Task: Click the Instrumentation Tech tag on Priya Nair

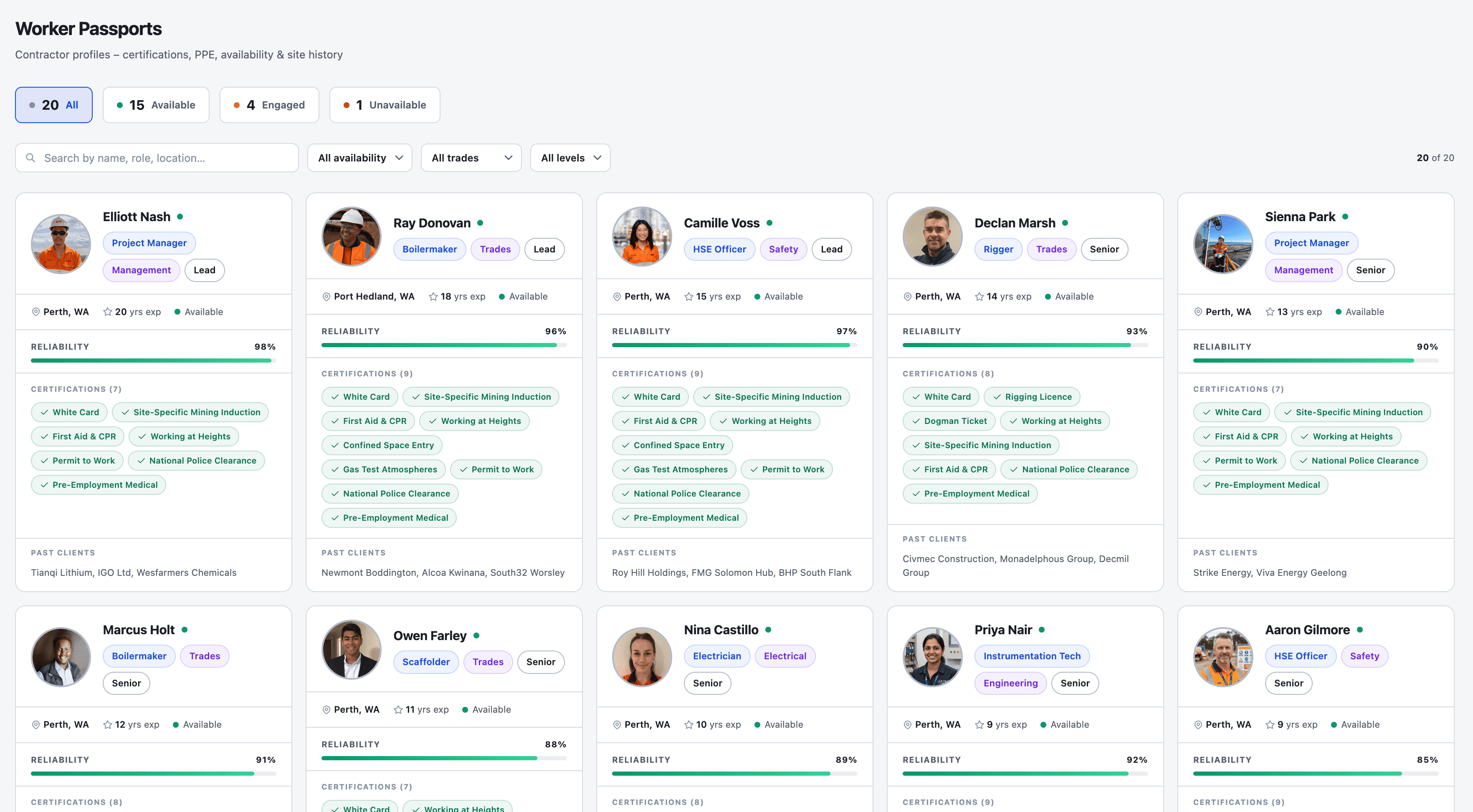Action: [1032, 656]
